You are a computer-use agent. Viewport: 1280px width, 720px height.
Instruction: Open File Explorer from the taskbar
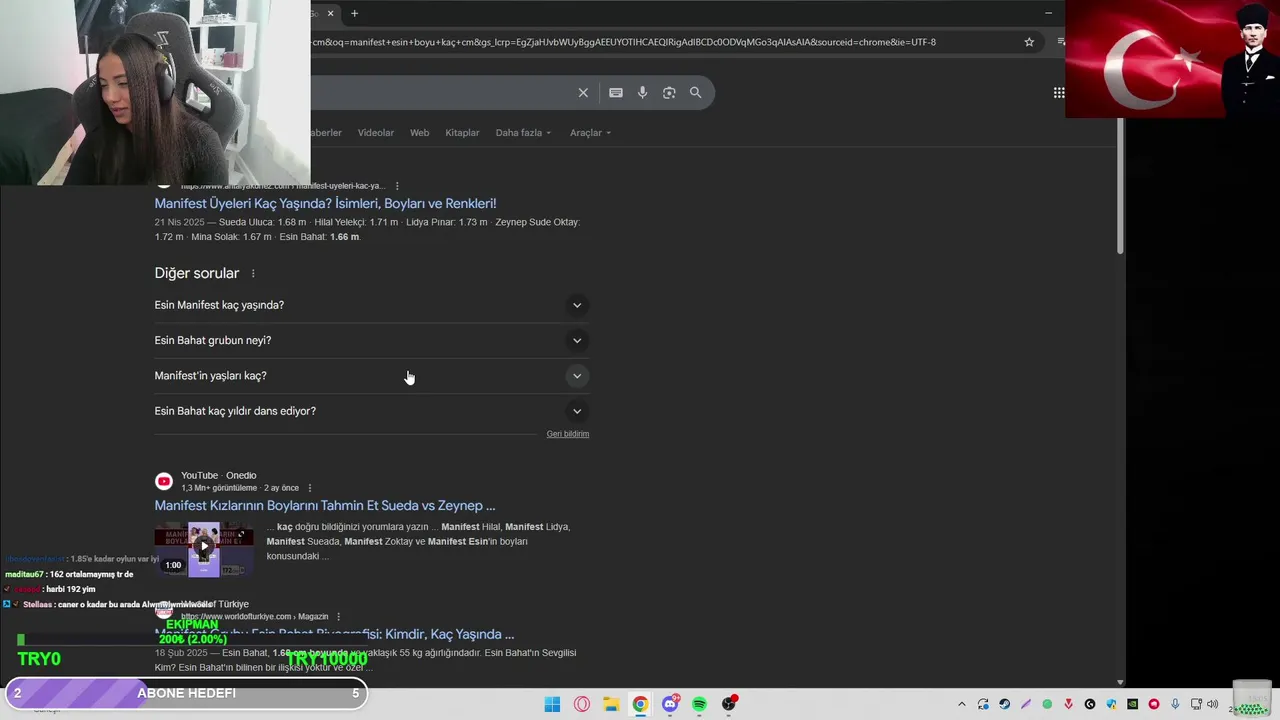click(611, 704)
